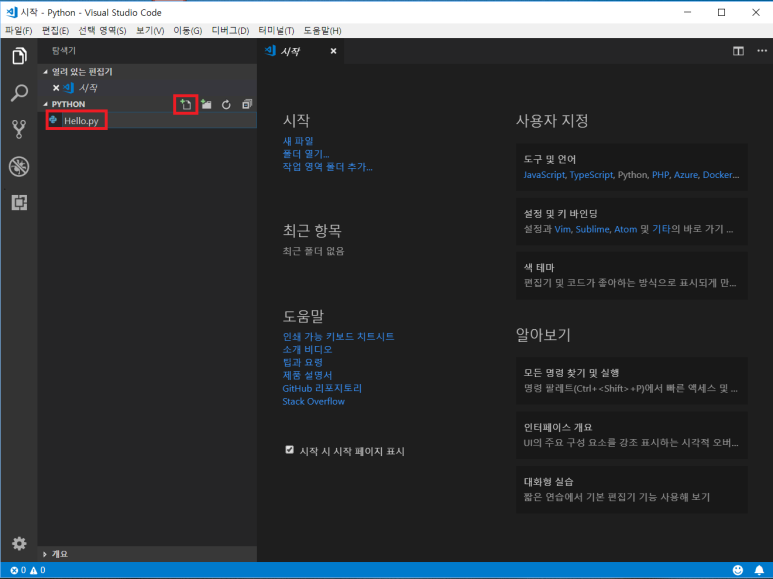
Task: Click the warnings count in status bar
Action: [38, 570]
